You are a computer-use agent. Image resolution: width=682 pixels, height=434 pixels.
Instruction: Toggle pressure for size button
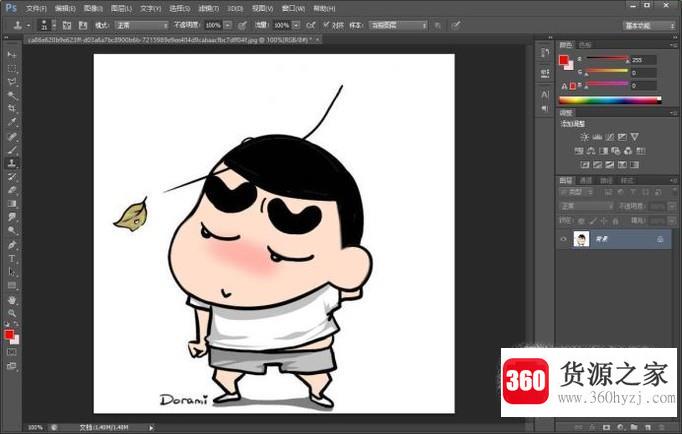point(455,25)
